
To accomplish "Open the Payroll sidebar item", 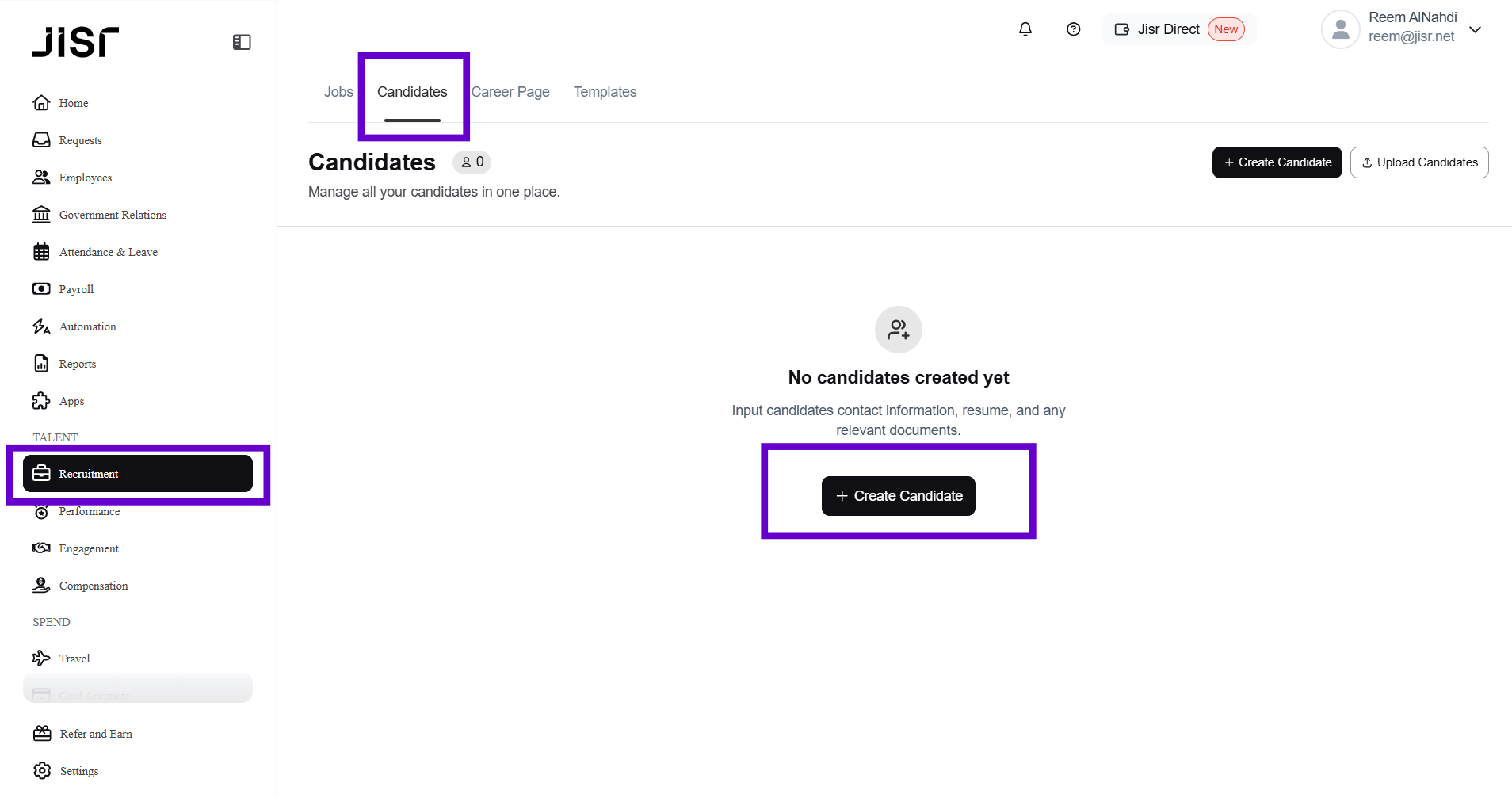I will tap(76, 289).
